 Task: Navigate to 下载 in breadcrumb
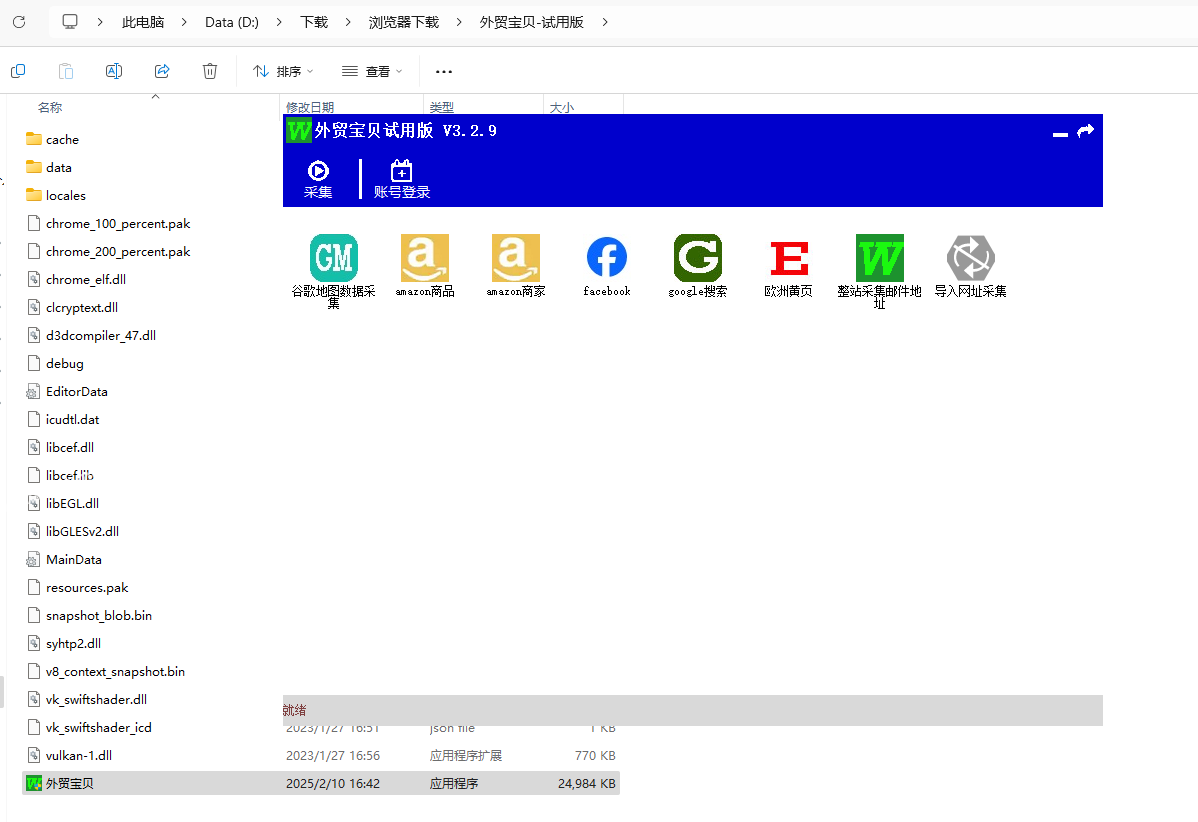pos(314,22)
